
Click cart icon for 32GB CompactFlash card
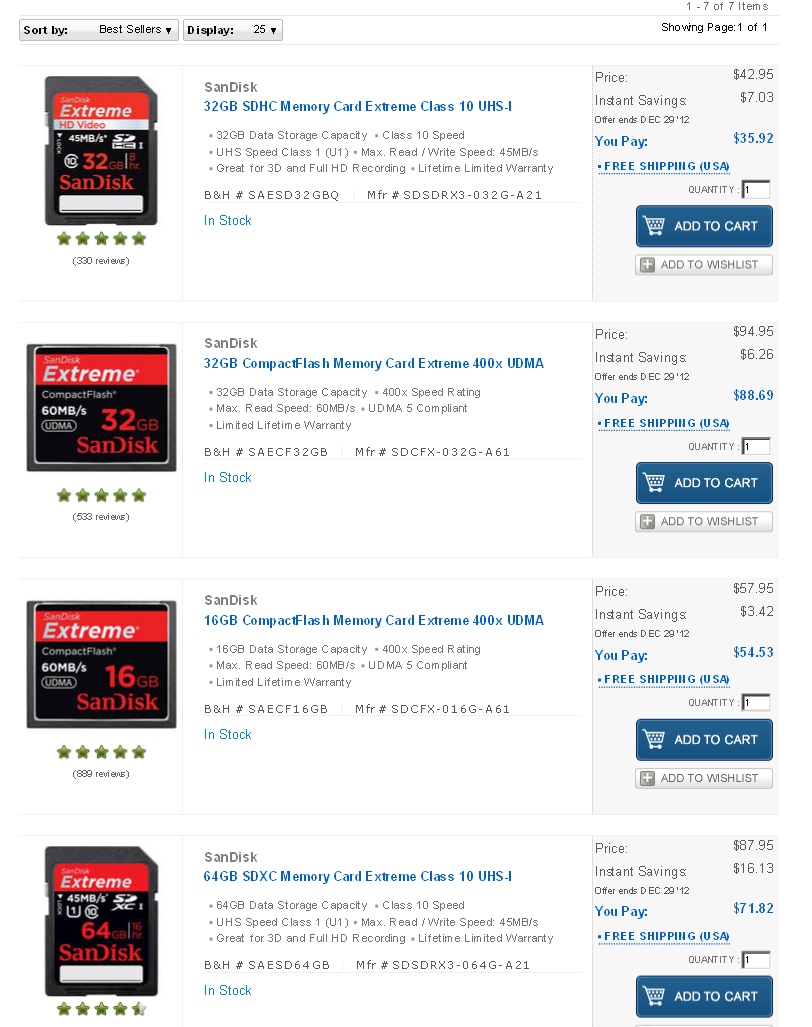tap(654, 483)
